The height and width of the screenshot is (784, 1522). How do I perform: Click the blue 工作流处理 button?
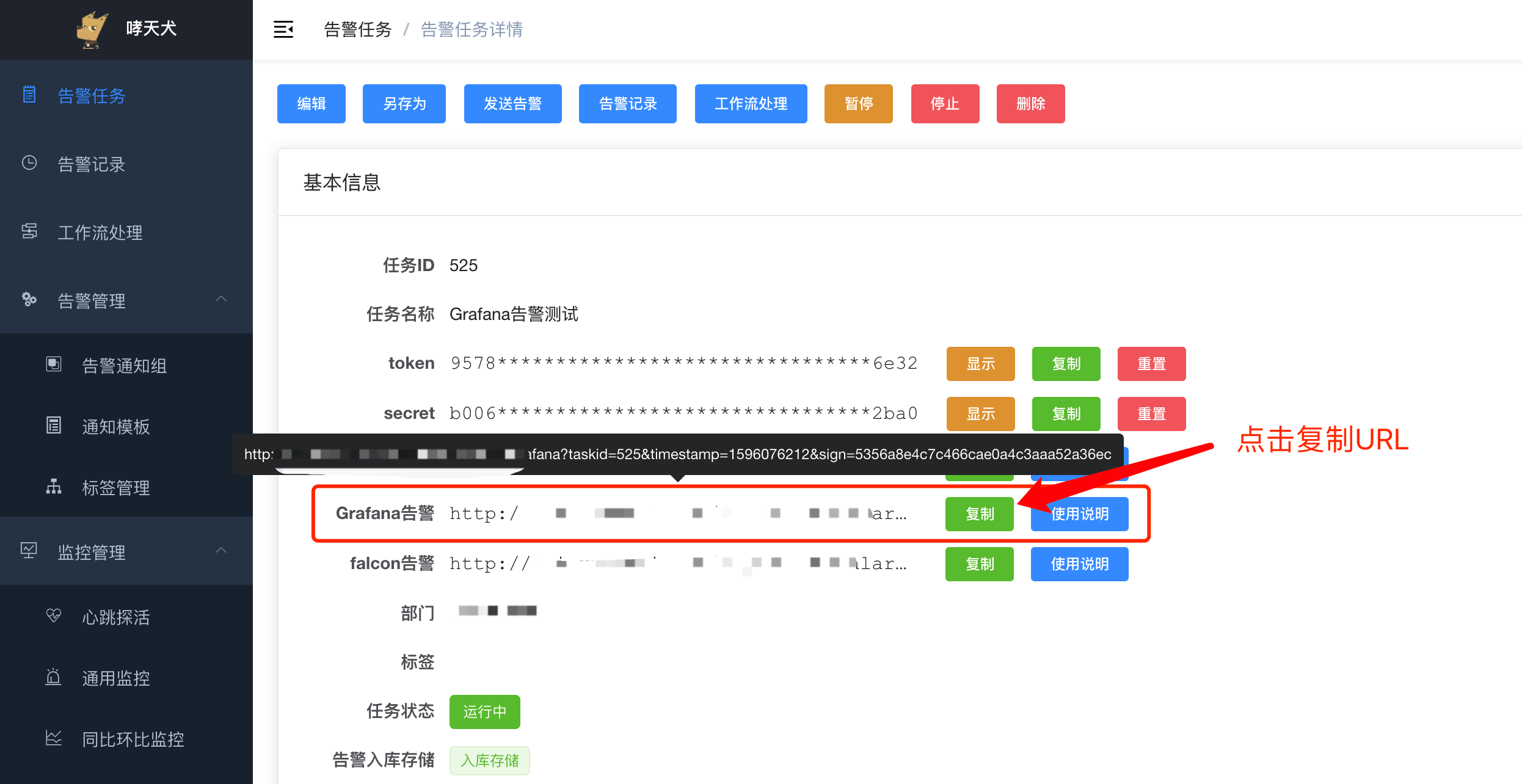[751, 104]
